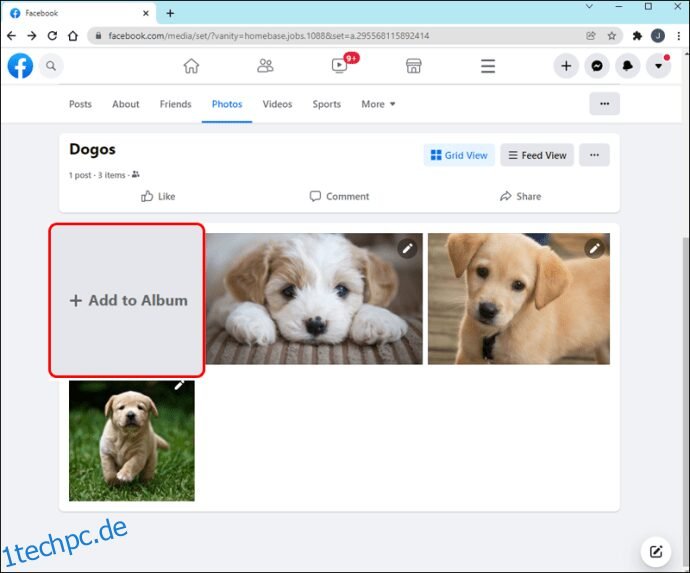Click the address bar URL
Screen dimensions: 690x573
click(268, 36)
